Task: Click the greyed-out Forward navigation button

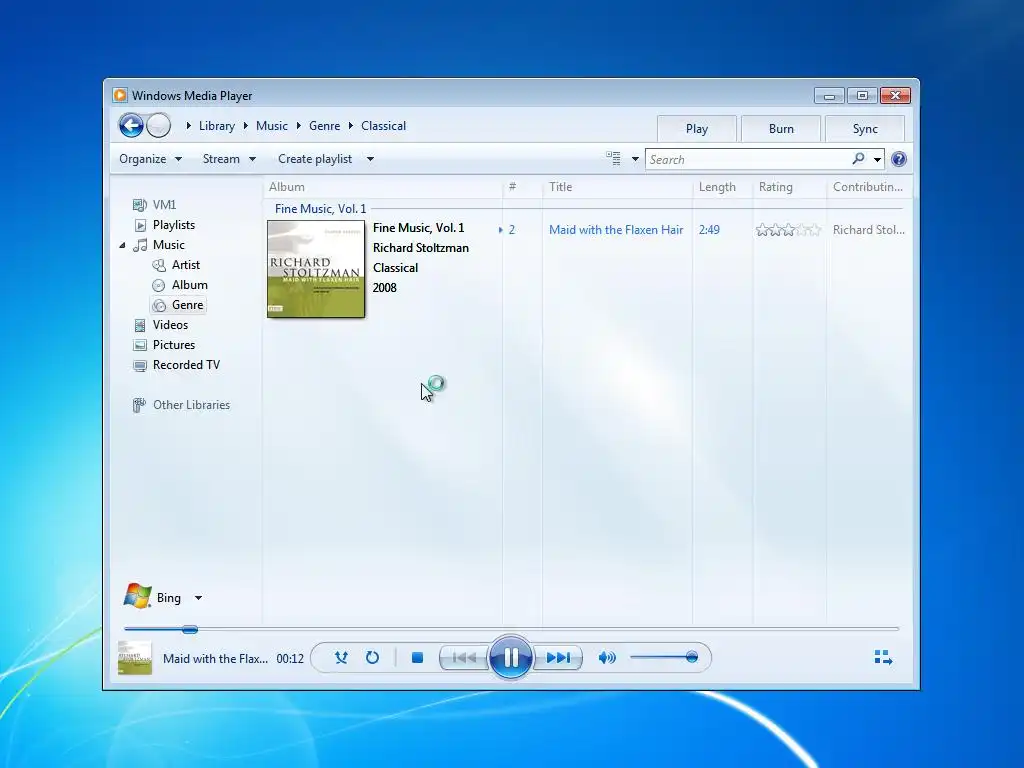Action: coord(159,125)
